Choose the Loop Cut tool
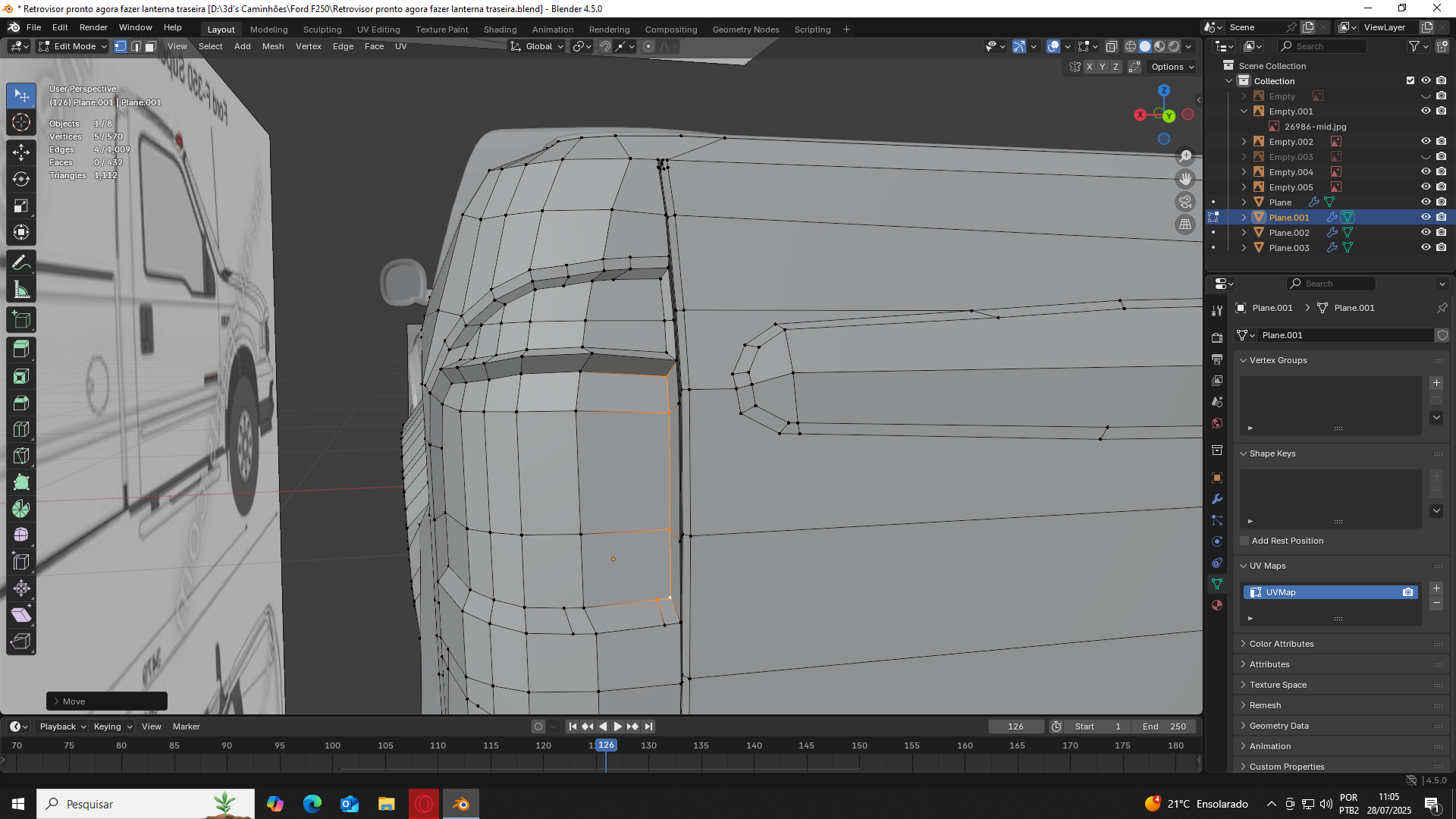 click(x=21, y=429)
